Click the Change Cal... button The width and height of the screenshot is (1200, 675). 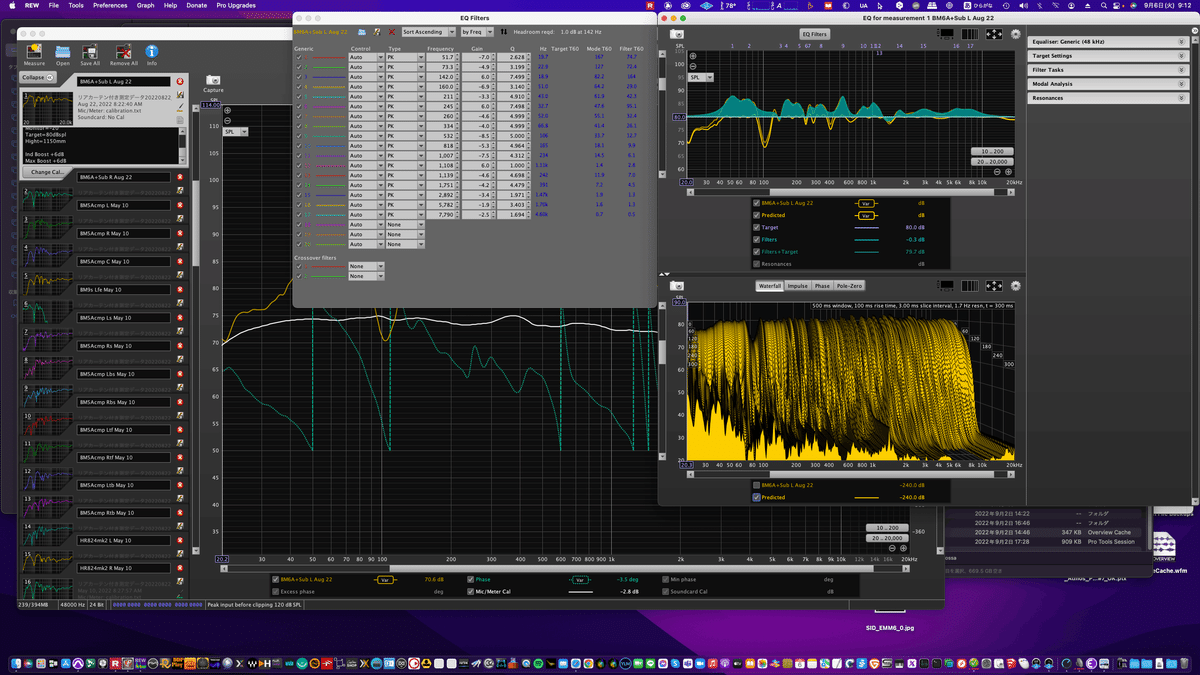[48, 172]
